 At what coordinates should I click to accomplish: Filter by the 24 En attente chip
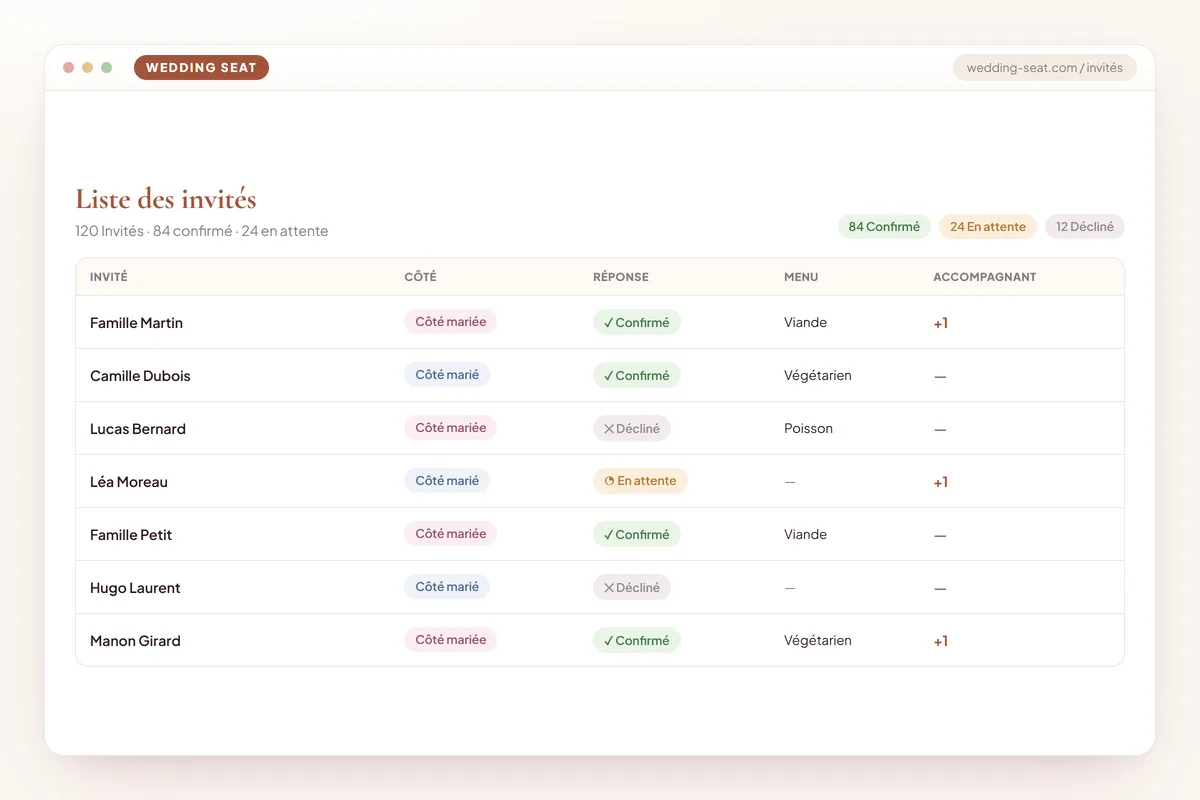988,227
